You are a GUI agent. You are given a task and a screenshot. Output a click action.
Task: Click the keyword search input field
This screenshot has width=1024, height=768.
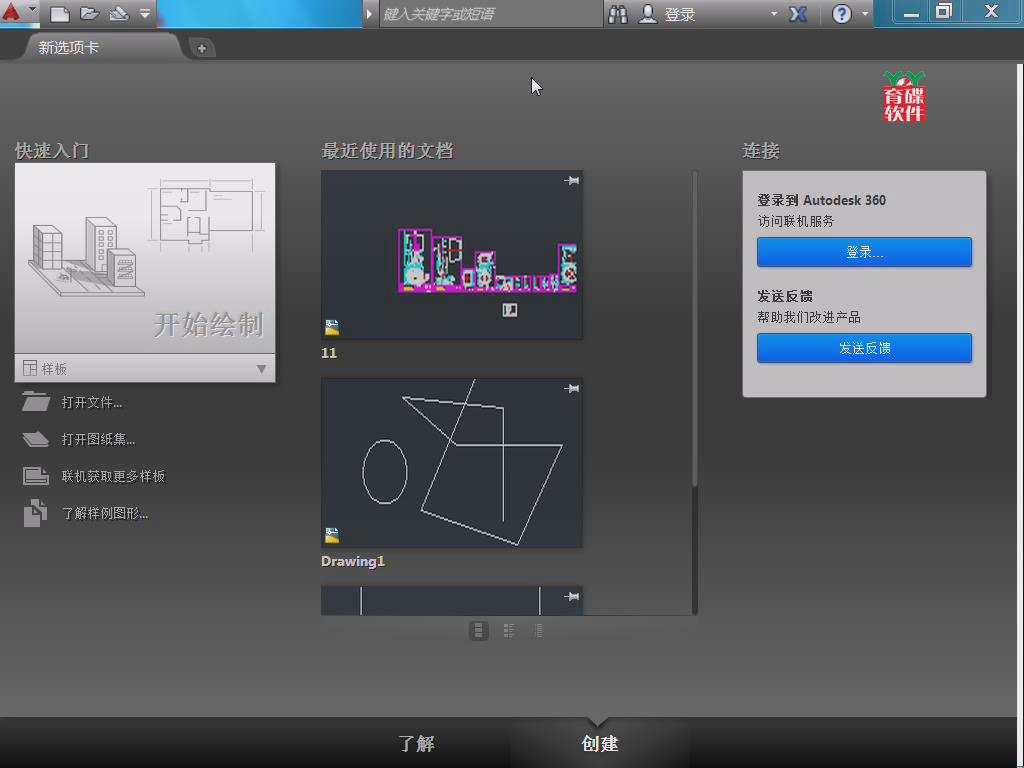tap(490, 14)
